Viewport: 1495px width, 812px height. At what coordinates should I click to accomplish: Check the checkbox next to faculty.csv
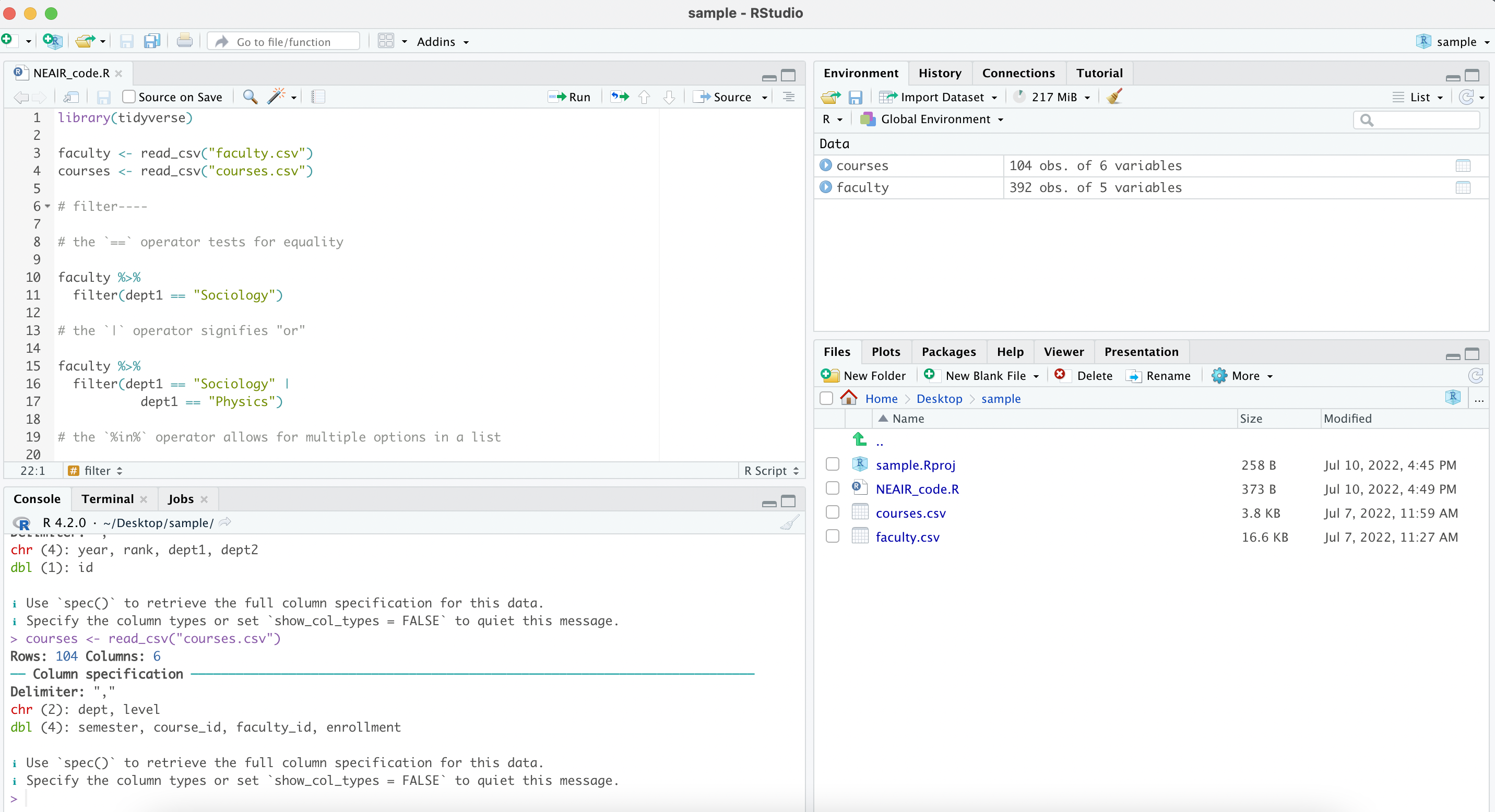pyautogui.click(x=832, y=535)
